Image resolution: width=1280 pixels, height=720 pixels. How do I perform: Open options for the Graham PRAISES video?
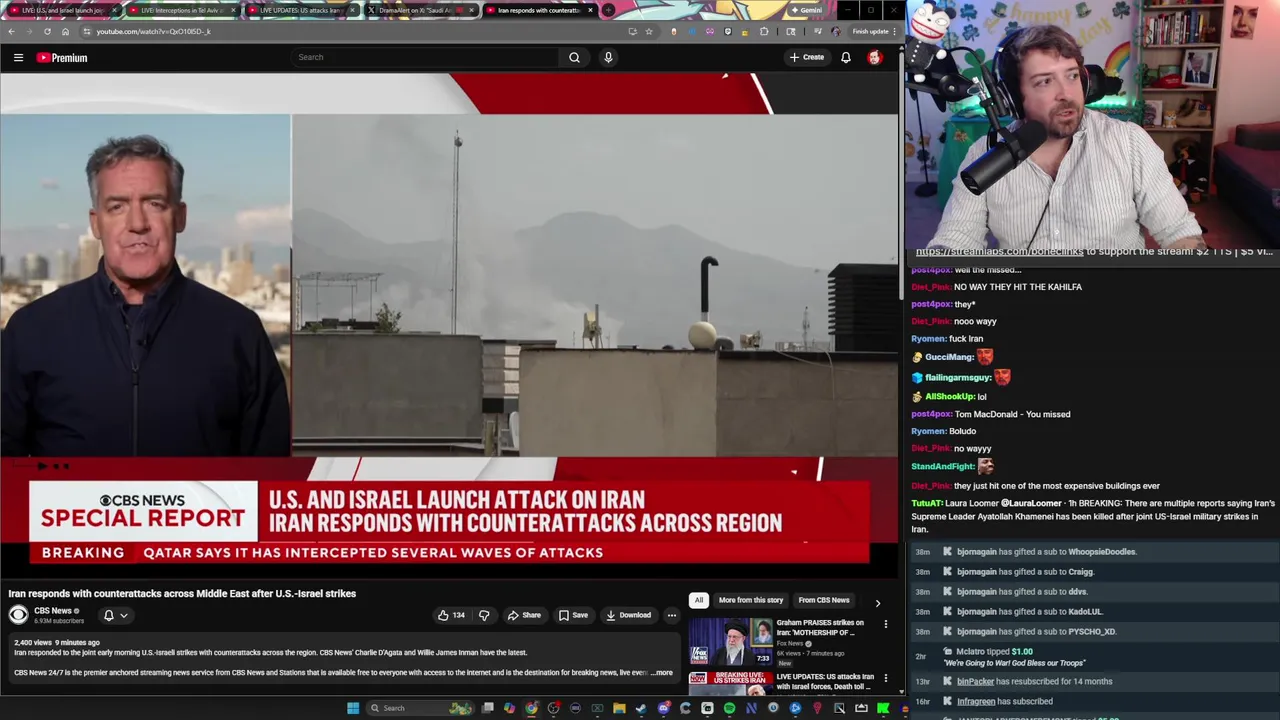[885, 624]
